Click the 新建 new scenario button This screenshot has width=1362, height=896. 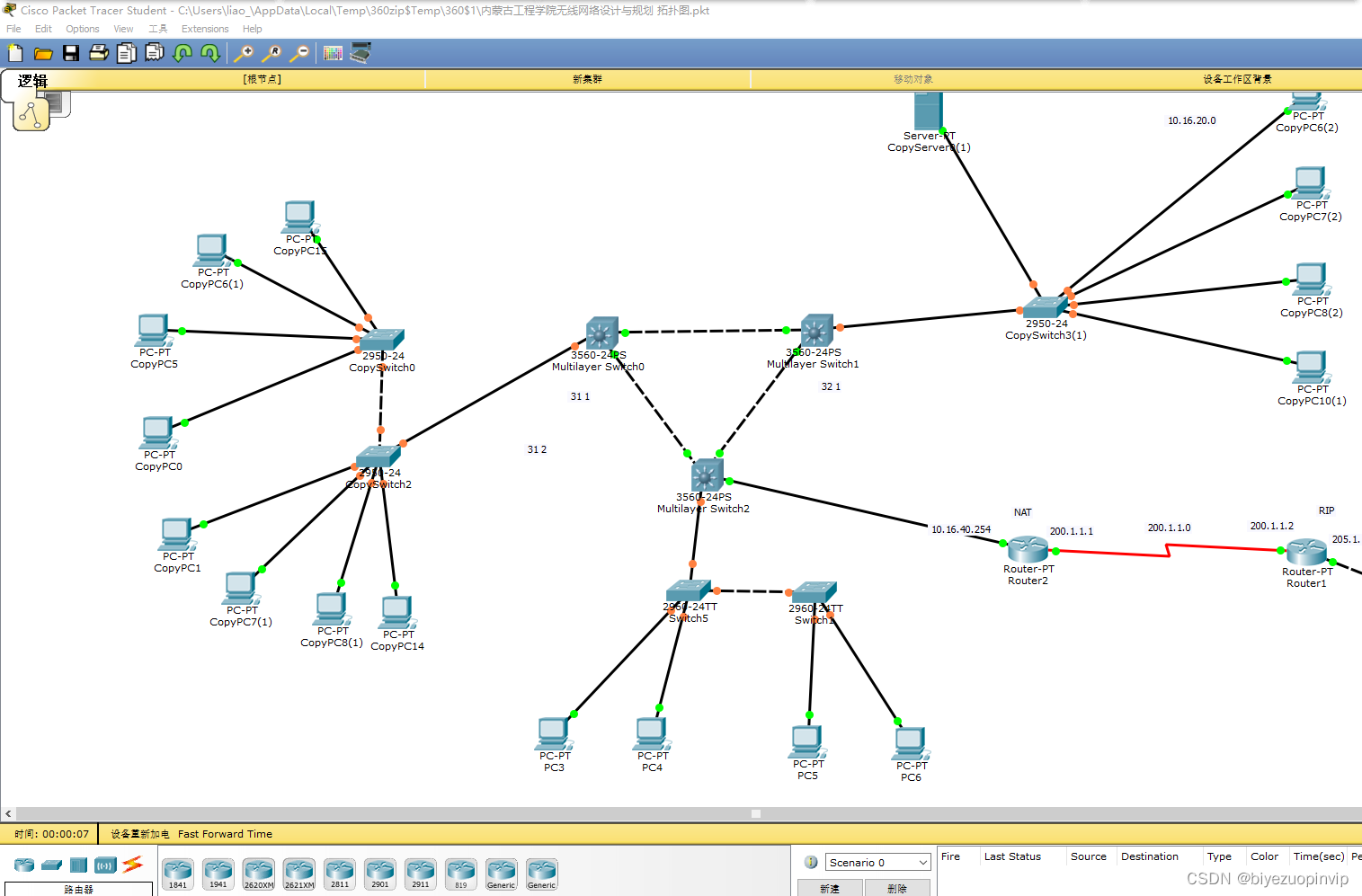[830, 888]
